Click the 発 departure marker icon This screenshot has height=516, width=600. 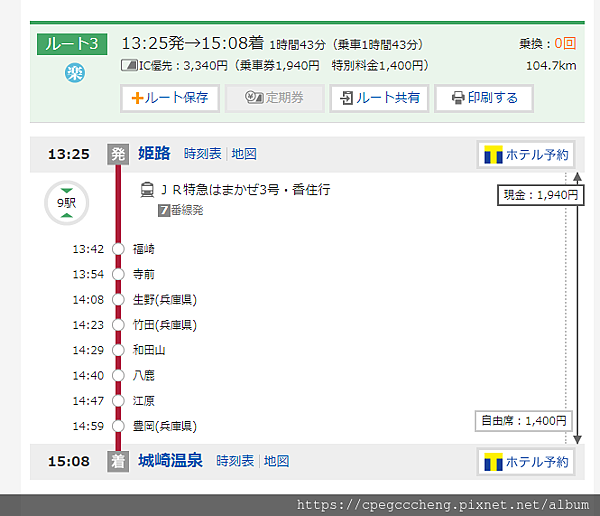click(118, 154)
